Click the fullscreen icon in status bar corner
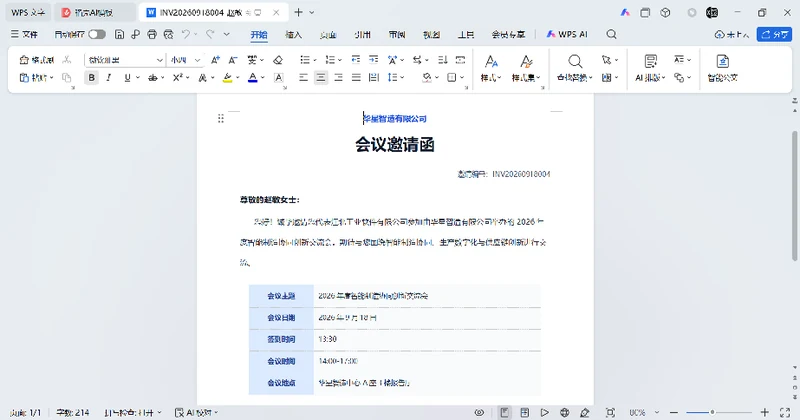This screenshot has width=800, height=420. point(785,412)
